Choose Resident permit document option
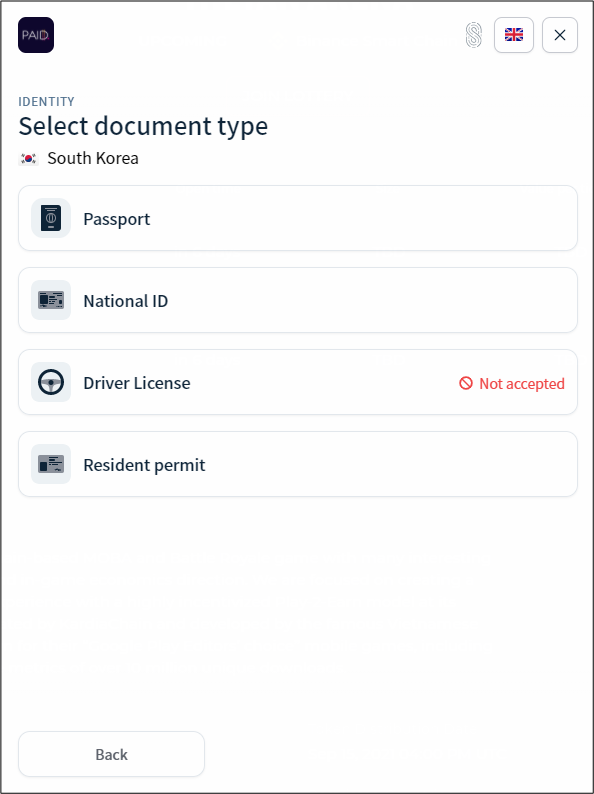The width and height of the screenshot is (594, 794). point(298,464)
